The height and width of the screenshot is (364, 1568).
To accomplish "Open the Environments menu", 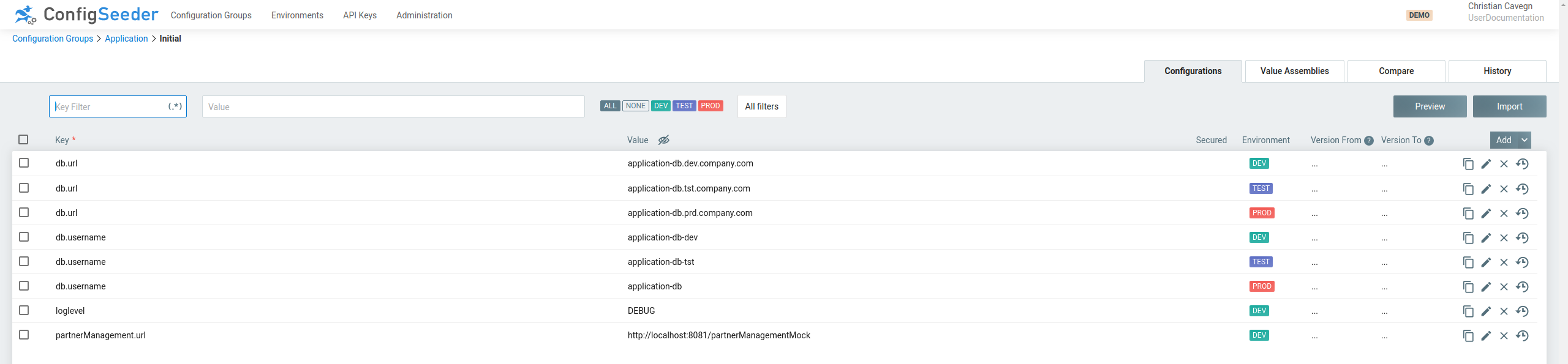I will (x=297, y=15).
